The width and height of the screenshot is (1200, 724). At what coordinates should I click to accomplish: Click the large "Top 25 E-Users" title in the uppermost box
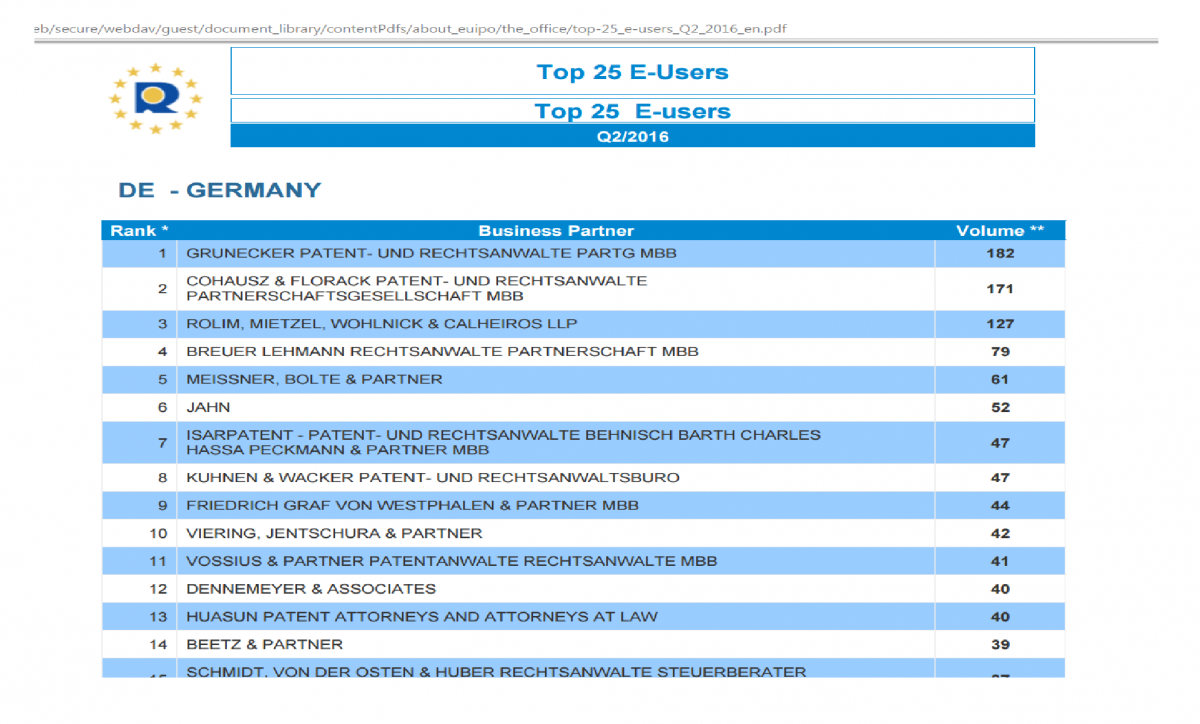point(632,72)
